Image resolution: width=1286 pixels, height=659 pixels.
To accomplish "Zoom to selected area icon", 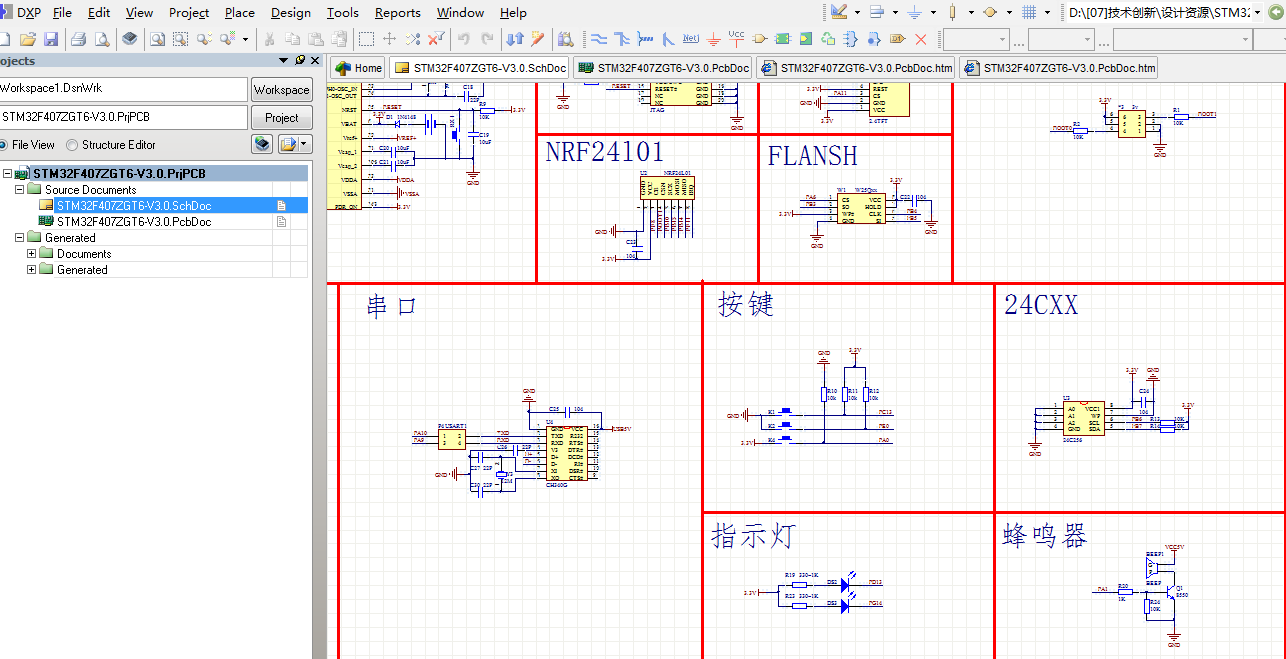I will pos(180,39).
